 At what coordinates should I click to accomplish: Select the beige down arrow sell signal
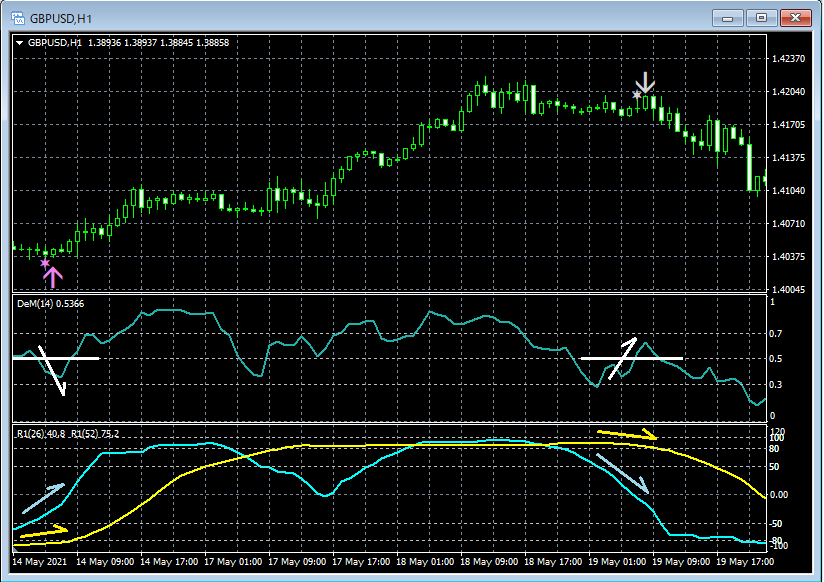[x=647, y=82]
